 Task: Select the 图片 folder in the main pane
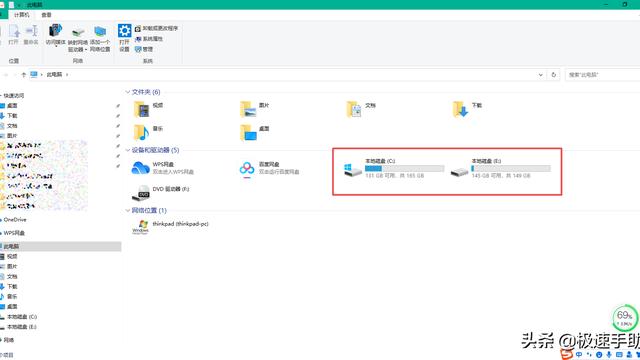255,109
